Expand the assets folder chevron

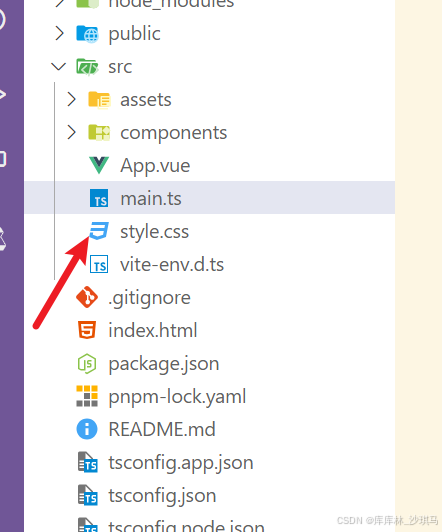72,99
